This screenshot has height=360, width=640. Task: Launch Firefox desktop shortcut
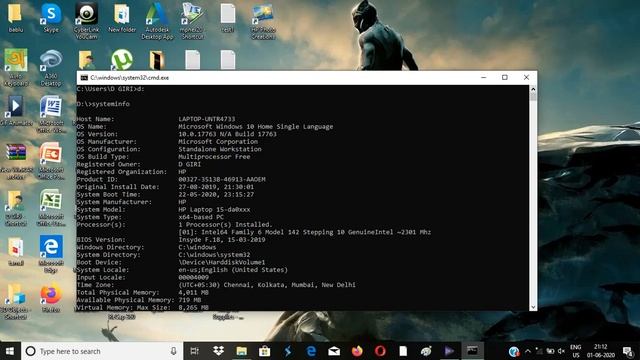[51, 298]
